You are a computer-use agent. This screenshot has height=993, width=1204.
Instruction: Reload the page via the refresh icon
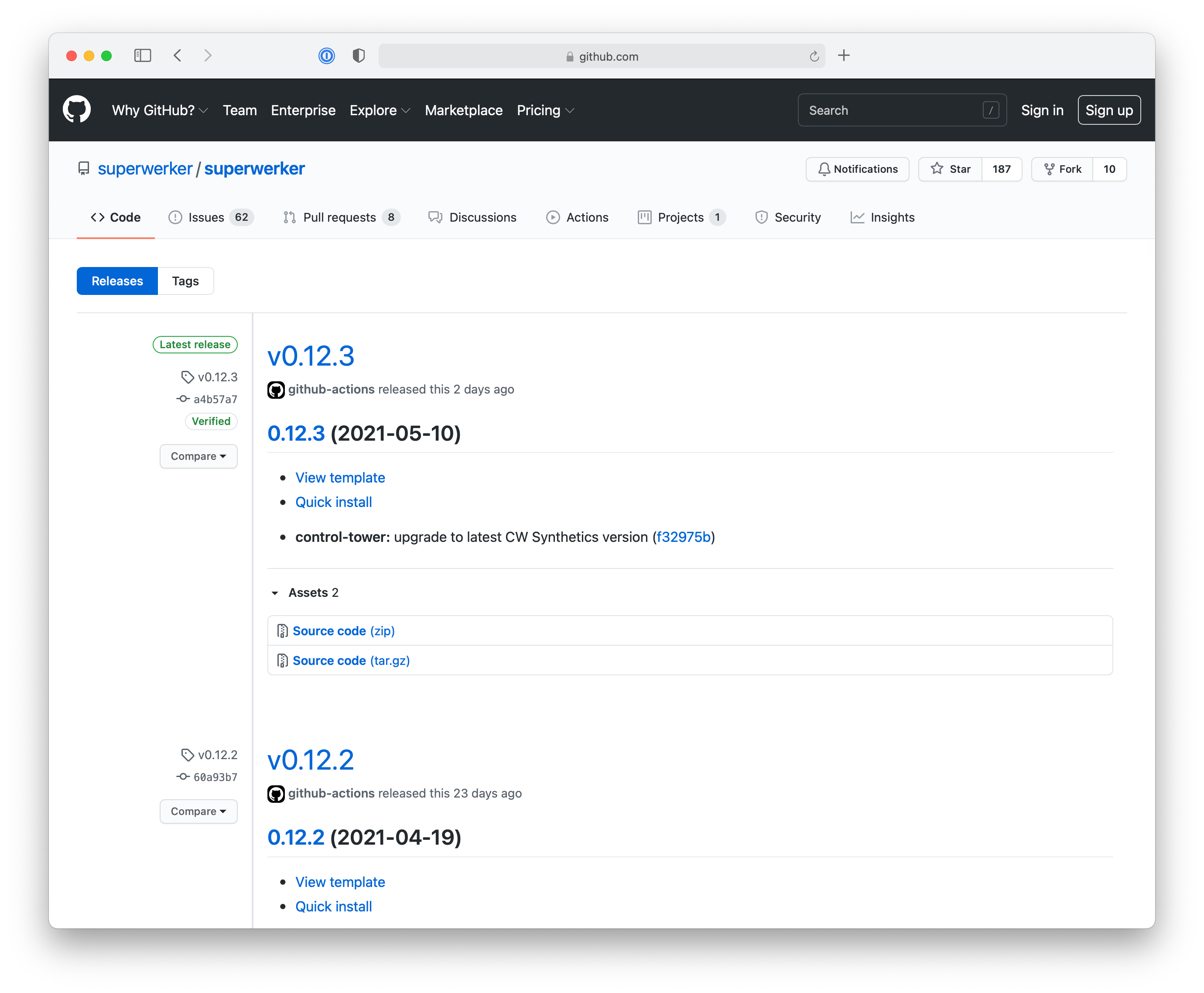814,56
